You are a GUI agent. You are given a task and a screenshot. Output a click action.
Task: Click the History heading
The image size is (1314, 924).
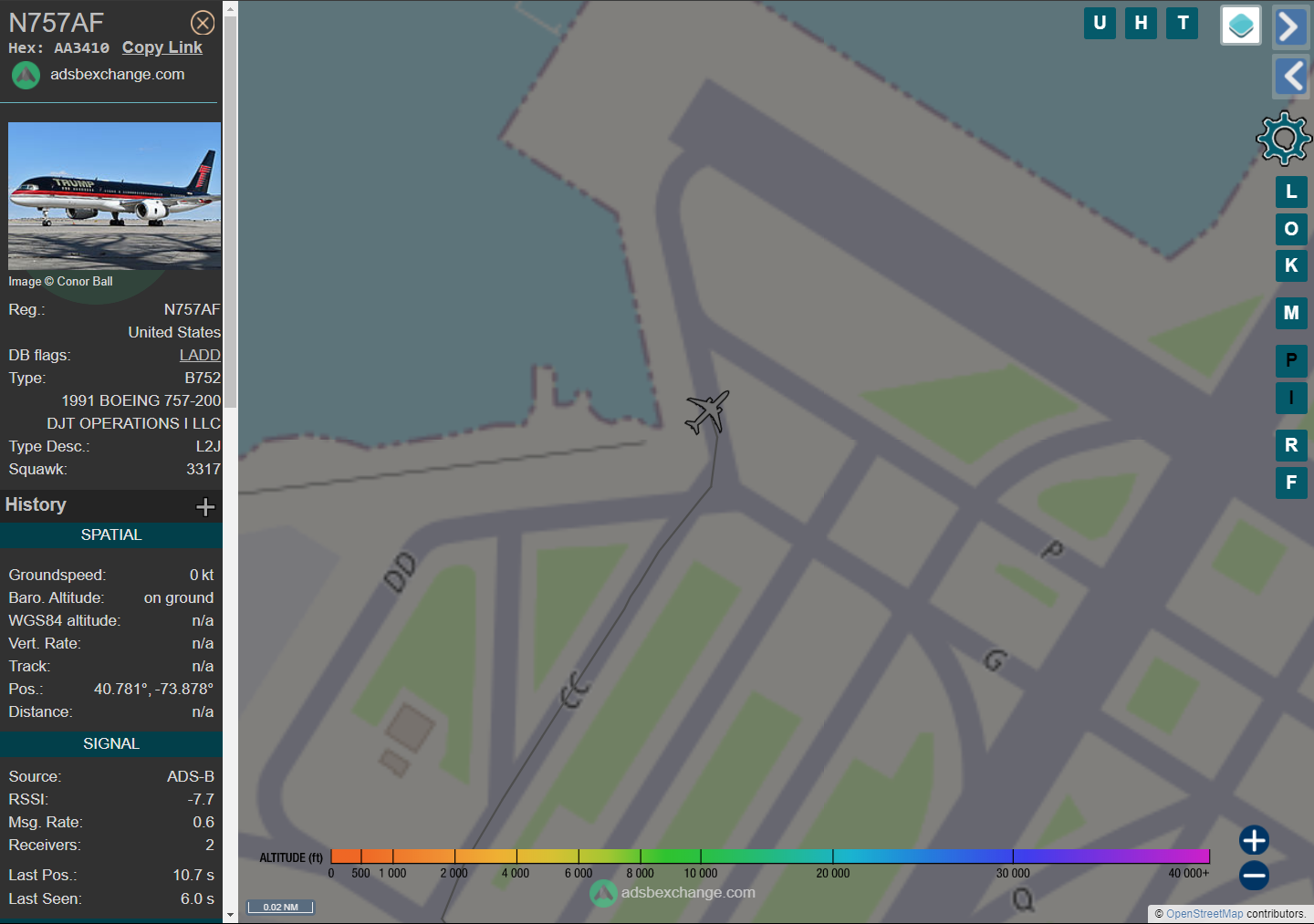(x=36, y=504)
